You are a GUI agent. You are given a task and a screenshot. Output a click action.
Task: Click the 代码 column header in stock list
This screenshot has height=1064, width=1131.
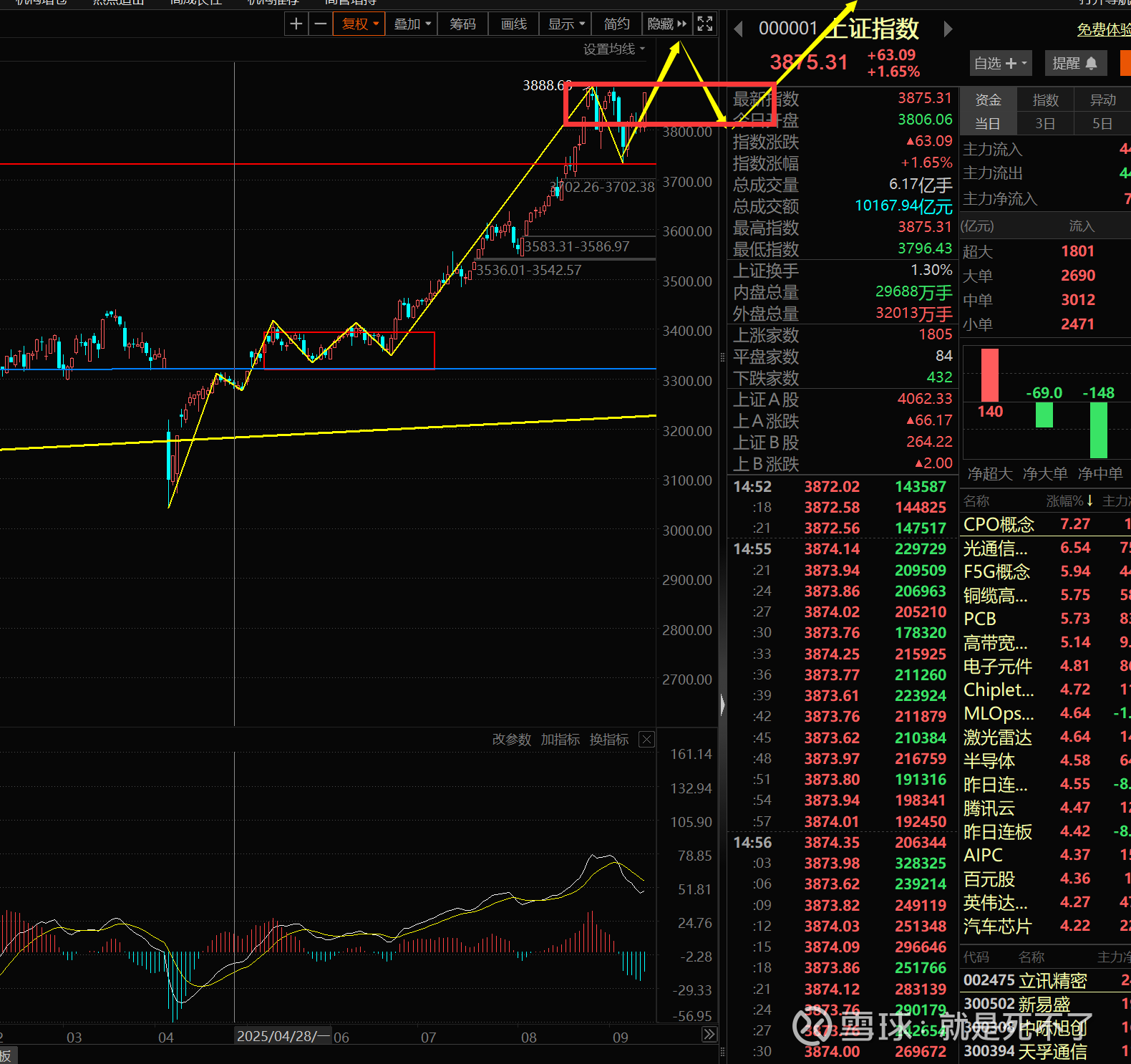pyautogui.click(x=976, y=957)
